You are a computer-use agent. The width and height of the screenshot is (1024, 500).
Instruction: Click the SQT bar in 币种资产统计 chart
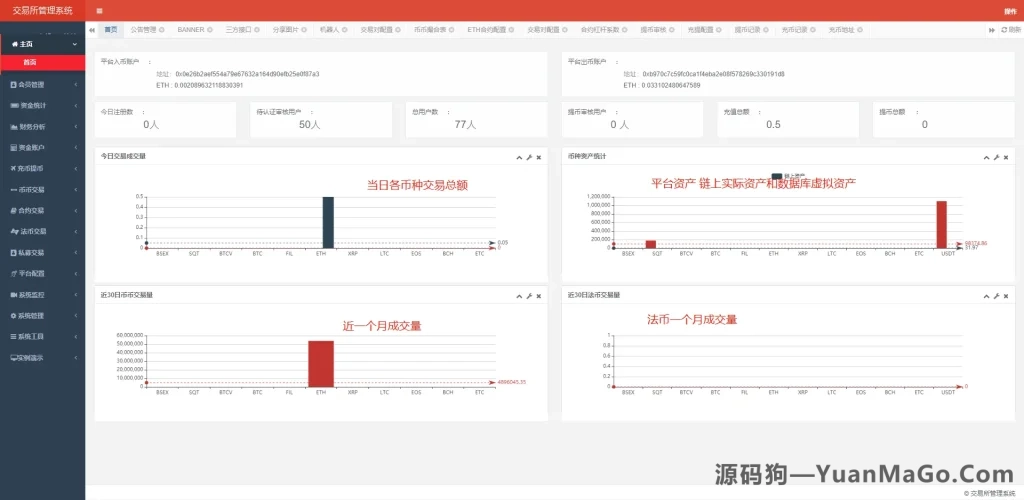pyautogui.click(x=650, y=244)
